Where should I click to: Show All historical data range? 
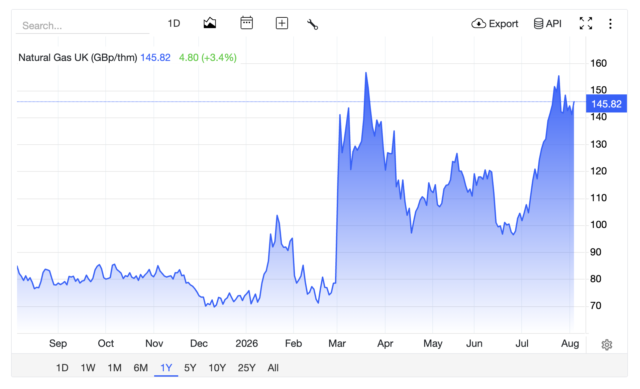pyautogui.click(x=273, y=368)
